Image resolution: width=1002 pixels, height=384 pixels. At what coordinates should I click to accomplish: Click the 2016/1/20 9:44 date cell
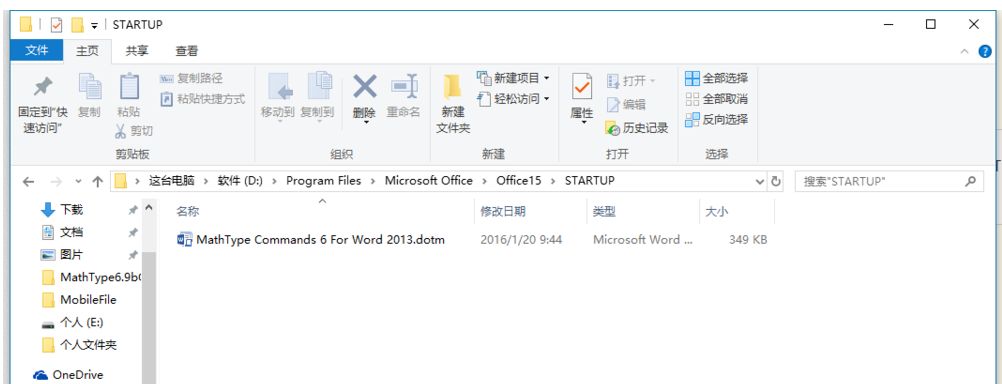521,240
